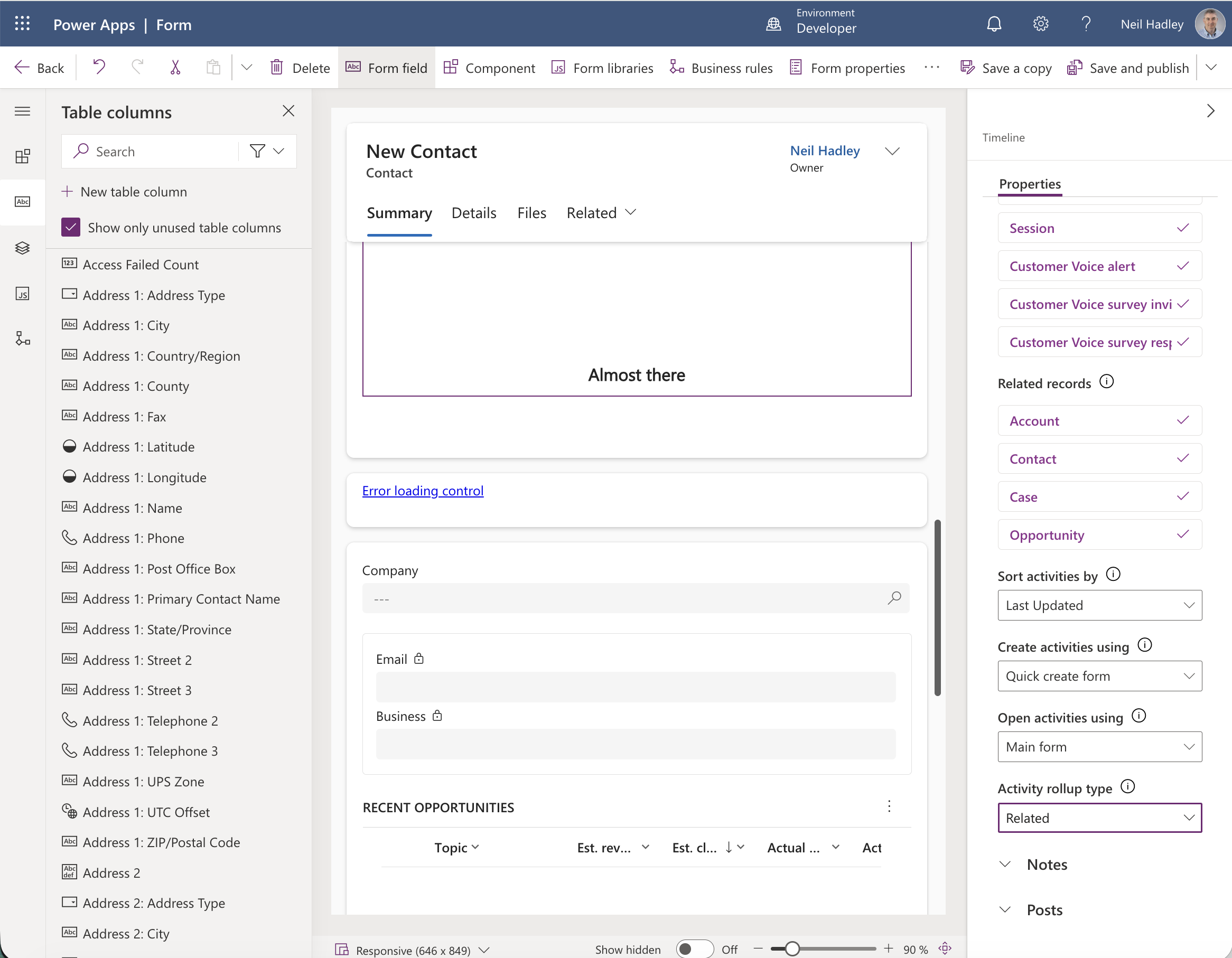Viewport: 1232px width, 958px height.
Task: Open the Sort activities by dropdown
Action: tap(1099, 605)
